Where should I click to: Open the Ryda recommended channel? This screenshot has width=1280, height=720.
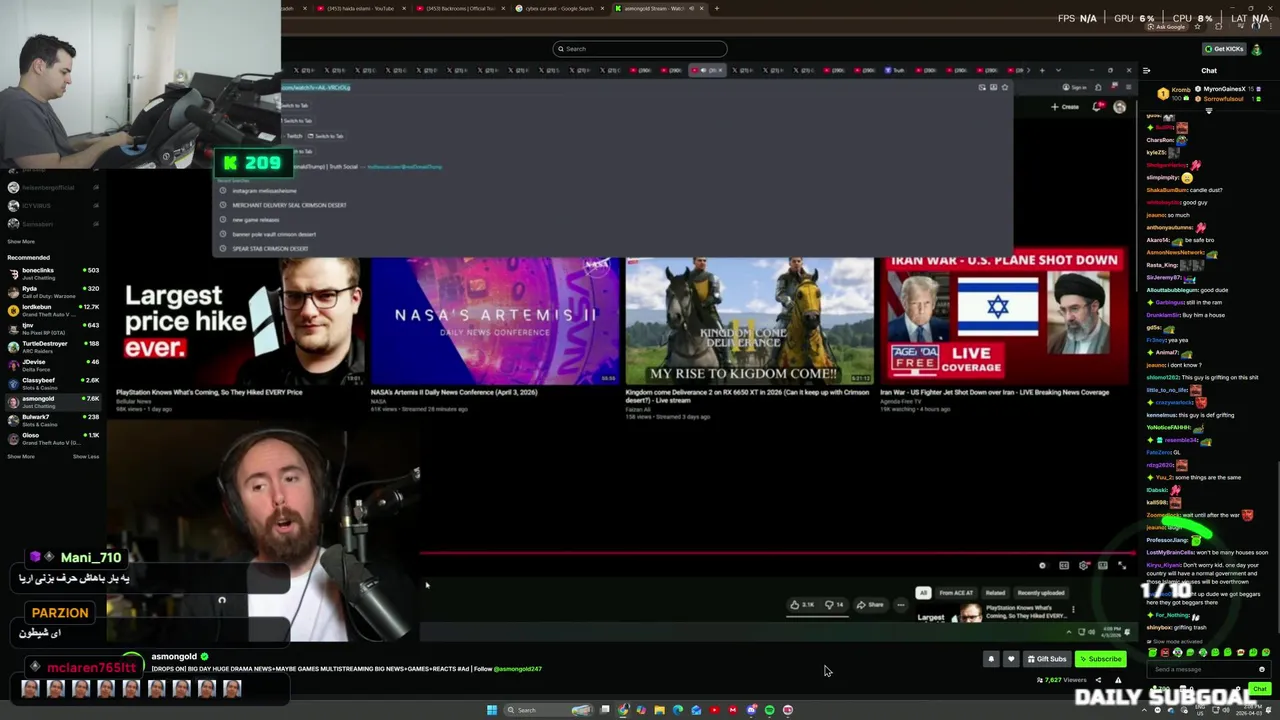(x=53, y=290)
